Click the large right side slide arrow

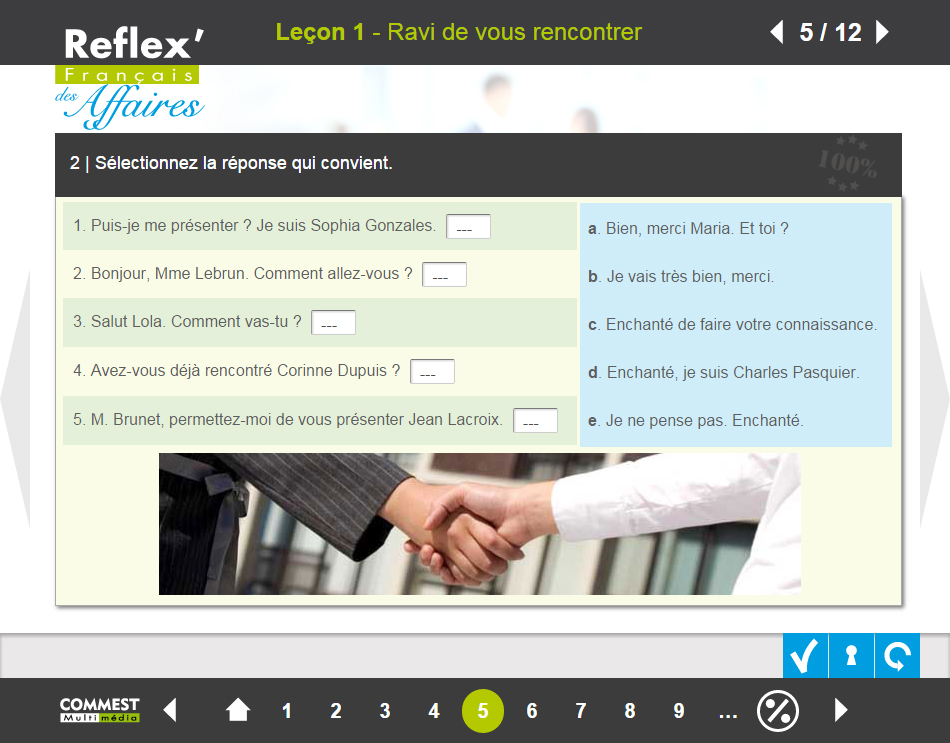934,399
